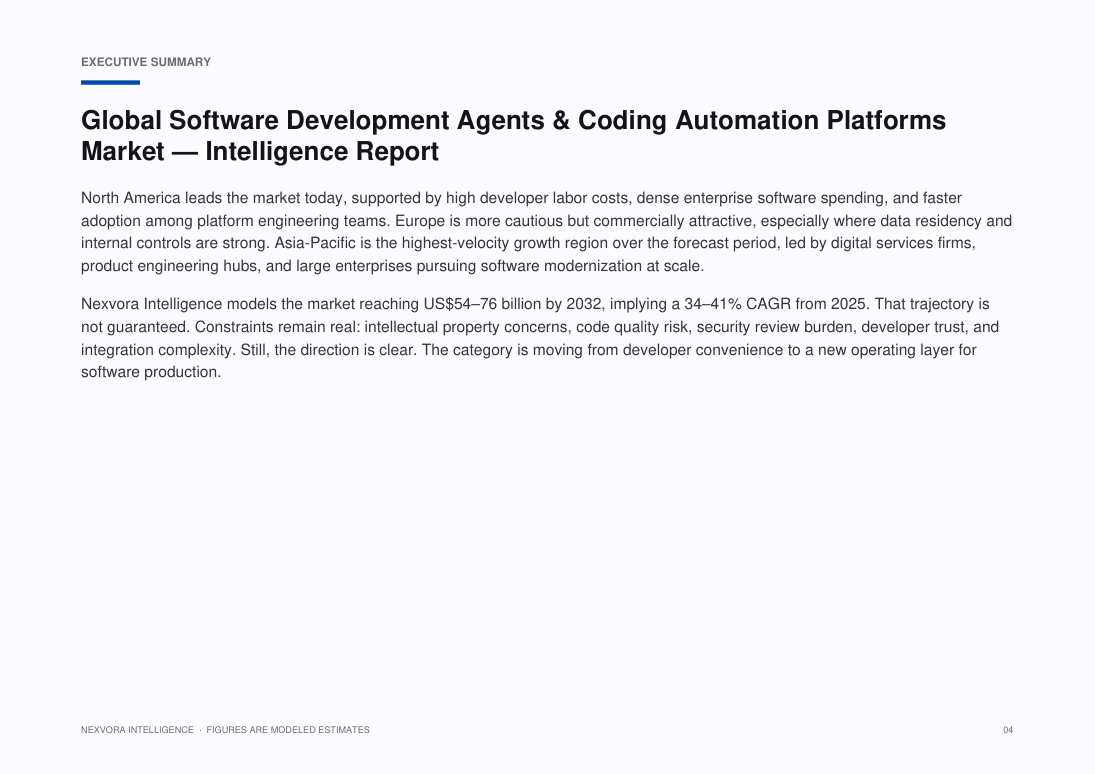Click the "34–41% CAGR" value
This screenshot has width=1095, height=774.
click(x=737, y=305)
